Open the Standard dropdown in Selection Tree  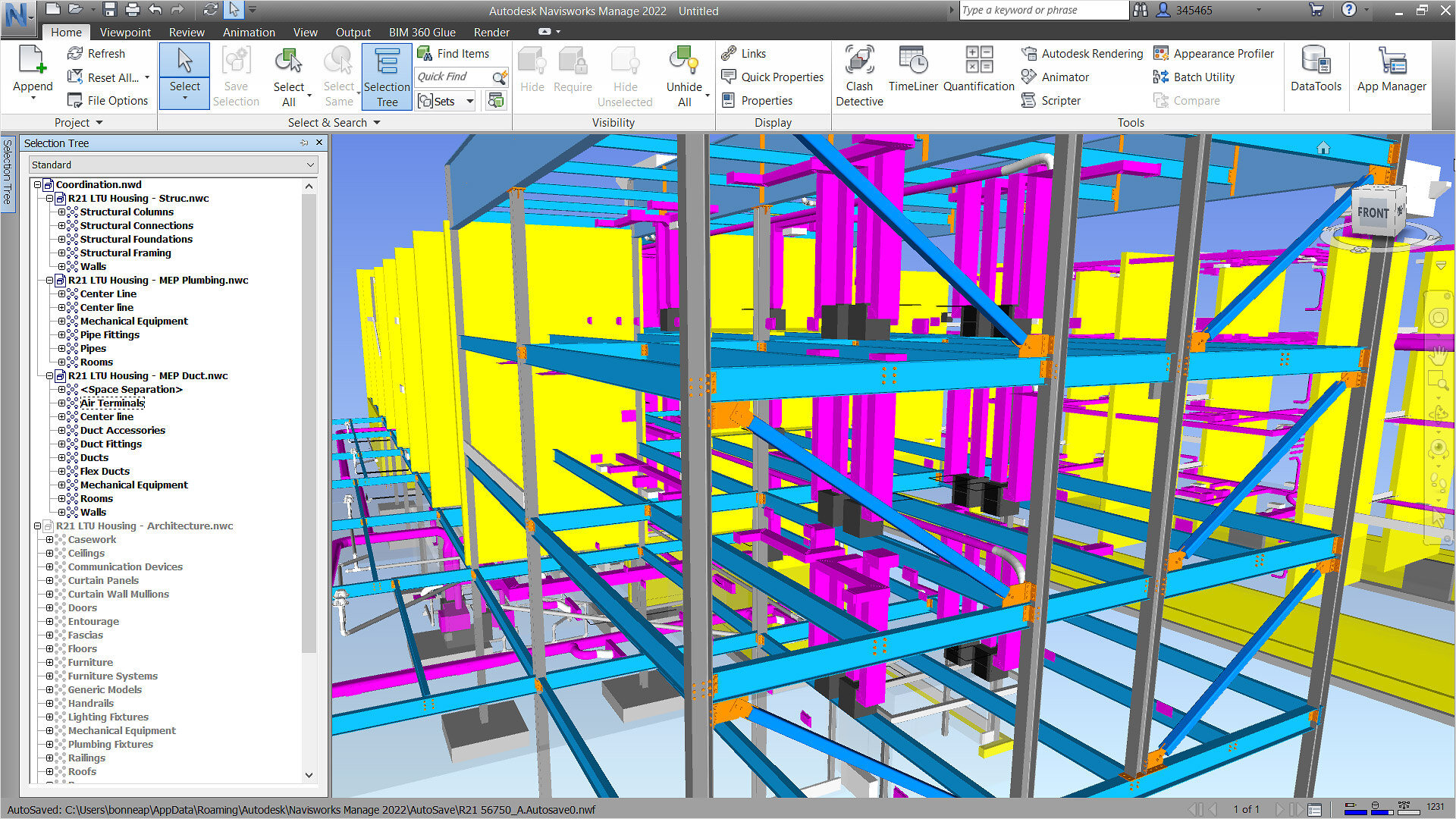pyautogui.click(x=311, y=165)
